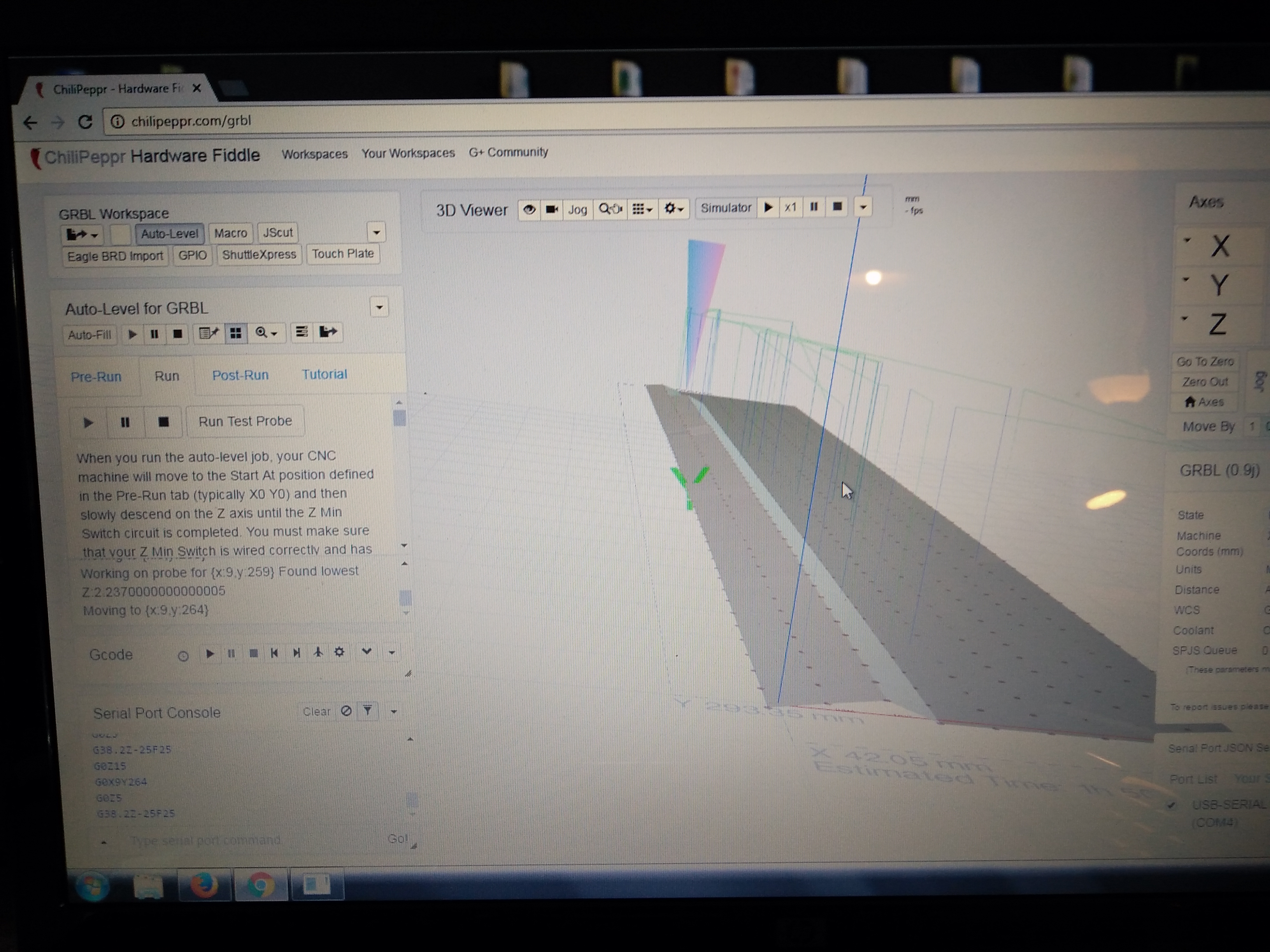Toggle 3D Viewer eye visibility icon
The width and height of the screenshot is (1270, 952).
coord(529,210)
